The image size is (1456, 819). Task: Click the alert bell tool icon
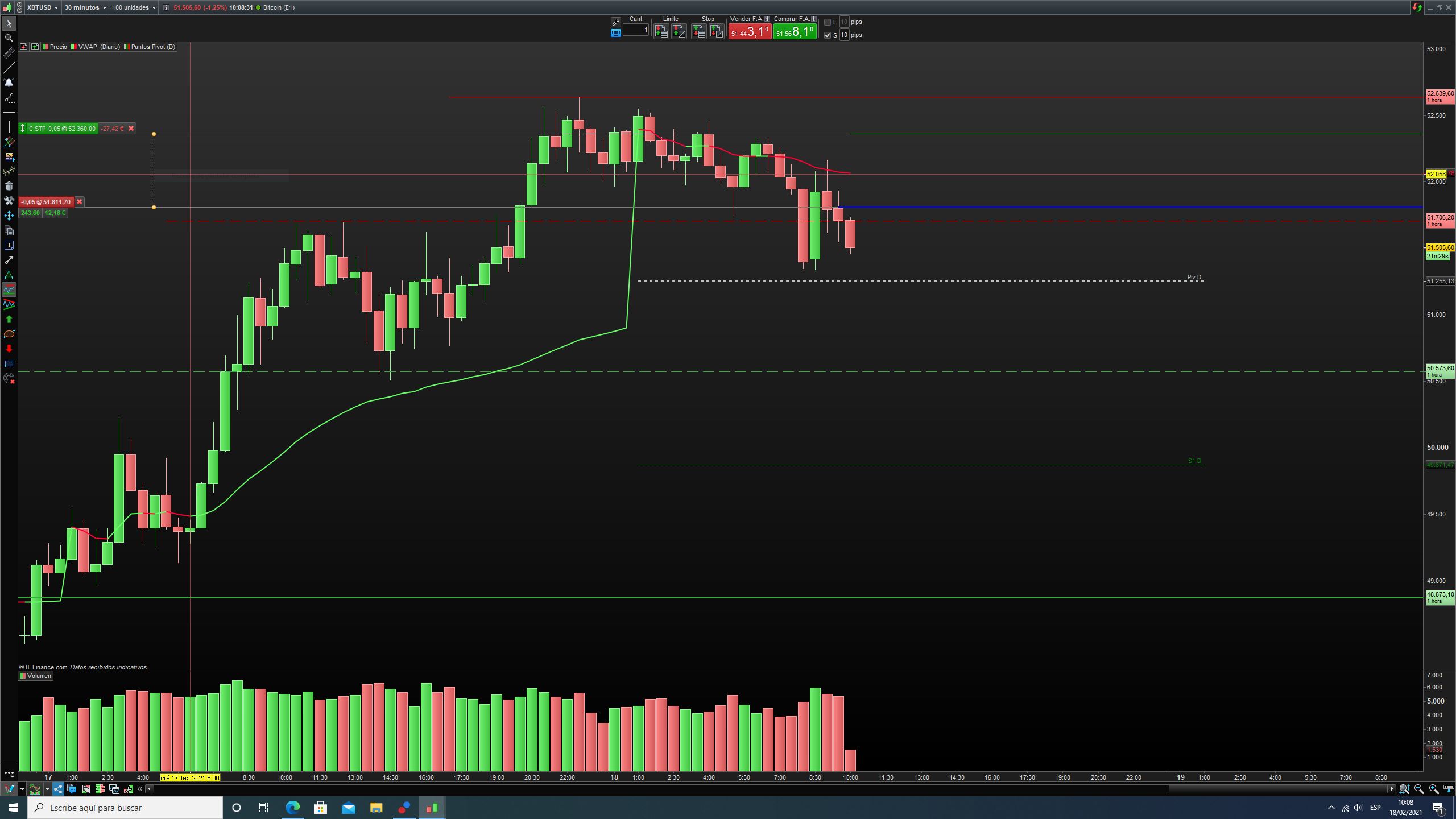tap(9, 83)
